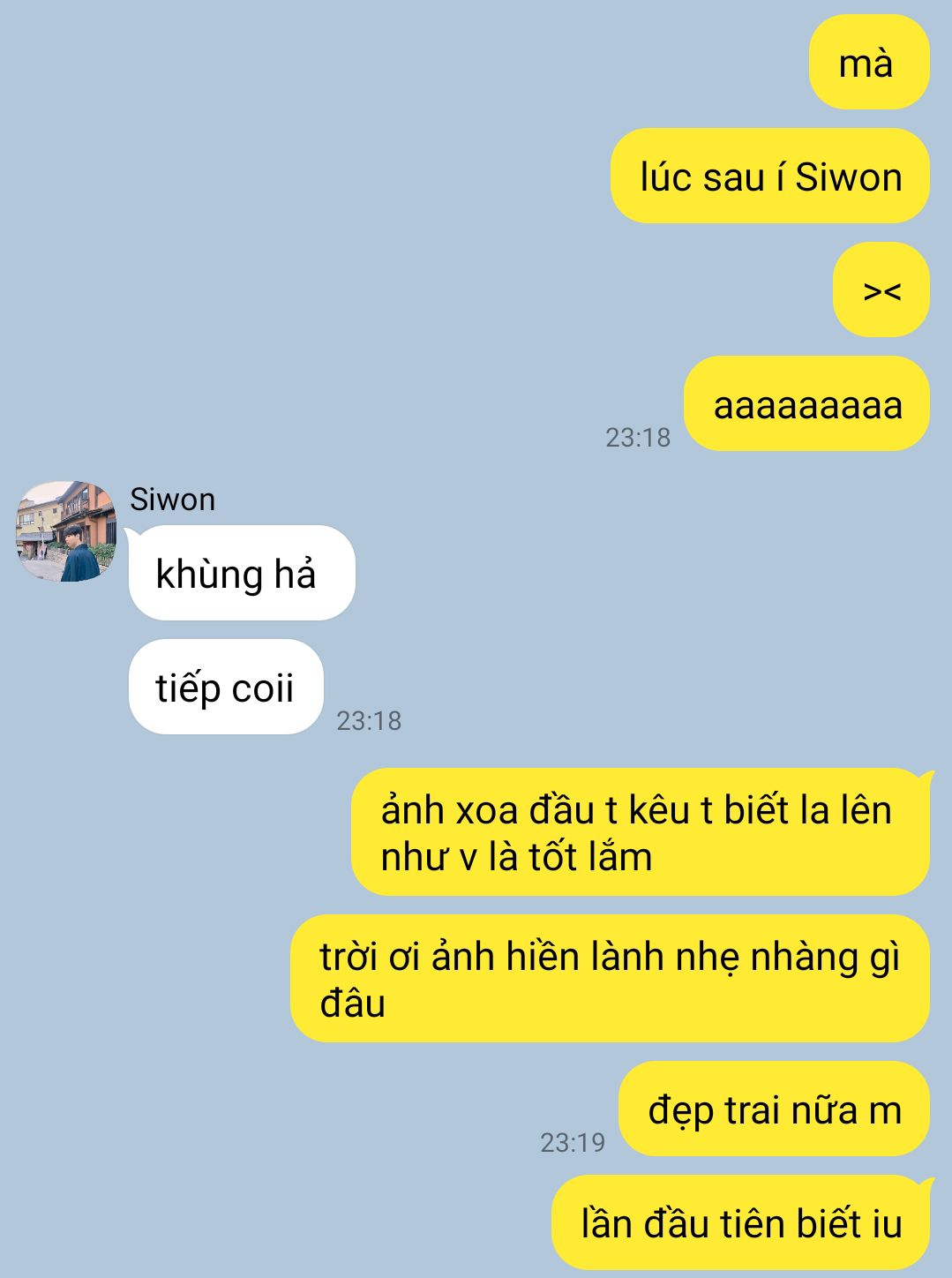The image size is (952, 1278).
Task: Tap the Siwon sender name label
Action: click(172, 500)
